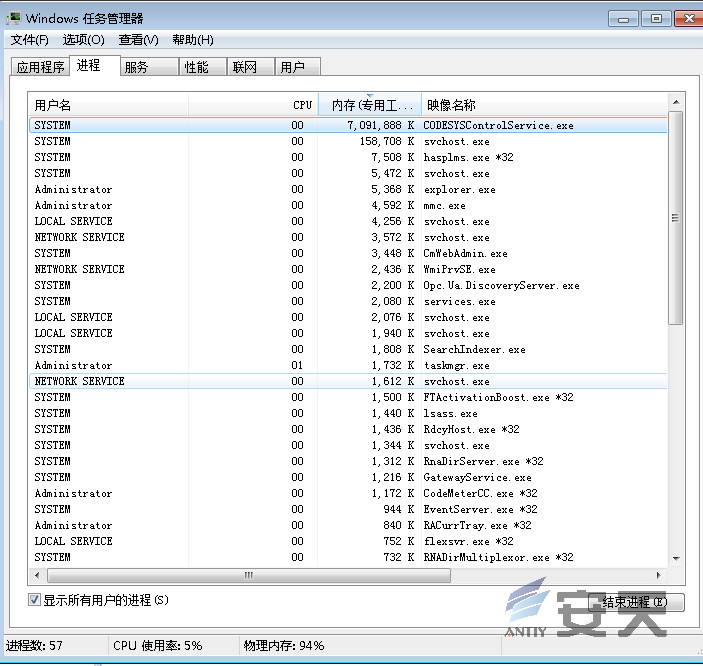This screenshot has height=666, width=703.
Task: Click the vertical scrollbar thumb
Action: tap(676, 218)
